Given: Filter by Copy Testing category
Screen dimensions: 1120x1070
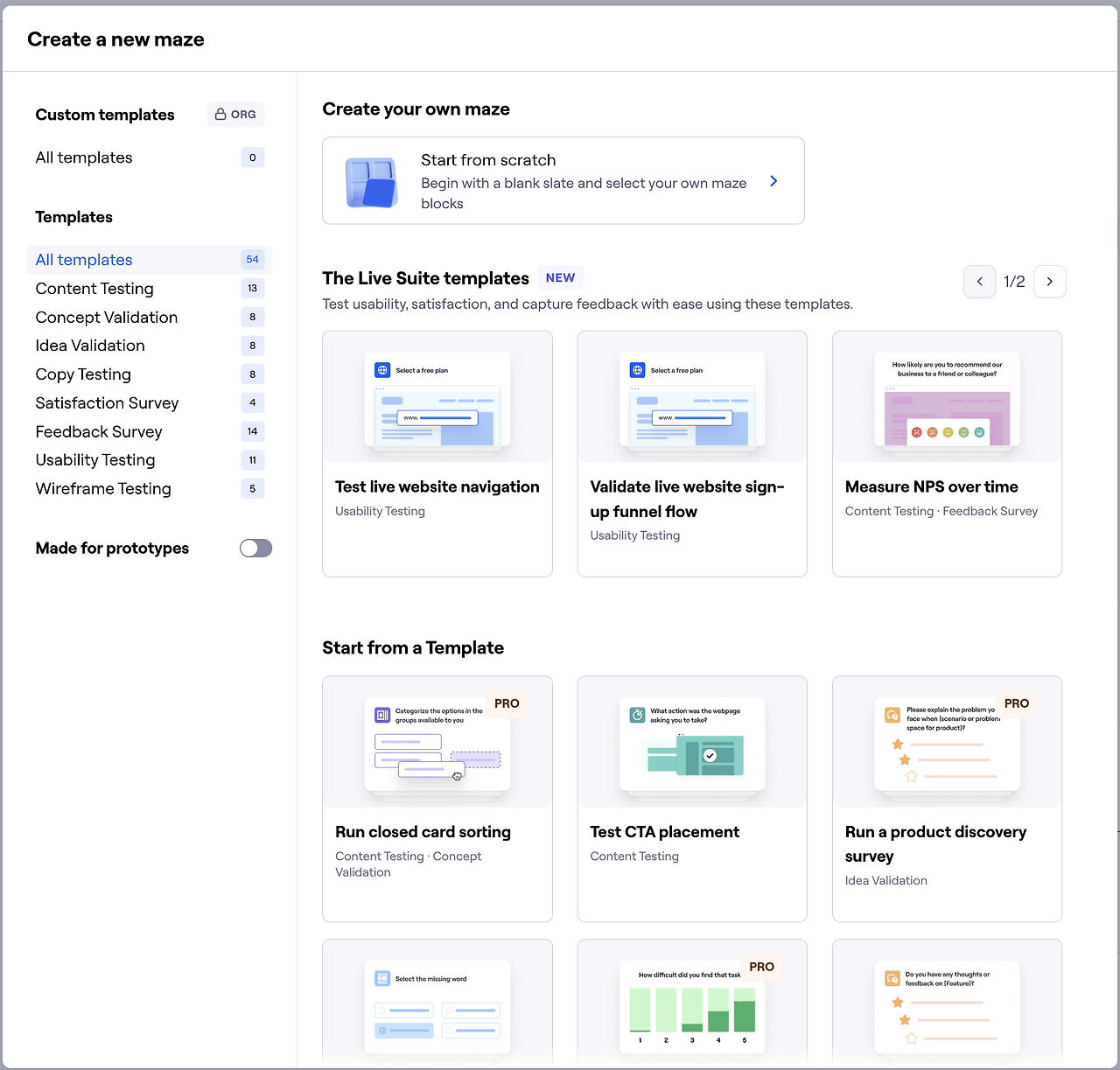Looking at the screenshot, I should 150,374.
